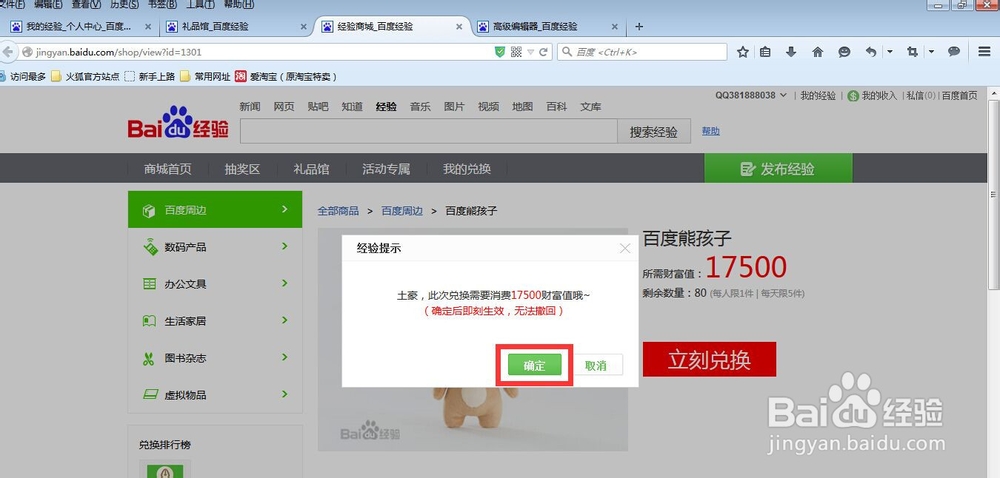This screenshot has height=478, width=1000.
Task: Open dropdown arrow next to undo icon
Action: pyautogui.click(x=890, y=52)
